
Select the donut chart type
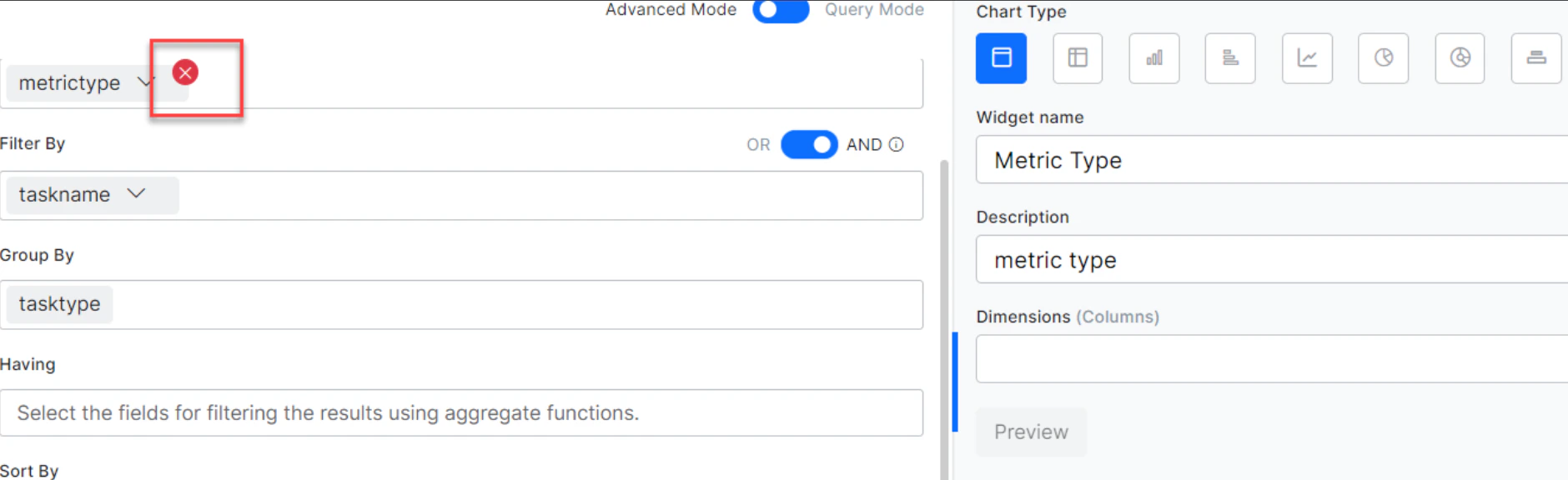[x=1460, y=58]
